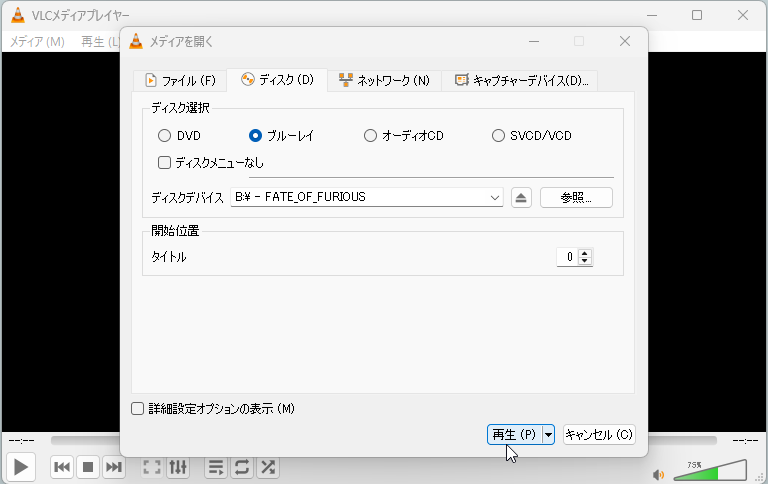This screenshot has height=484, width=768.
Task: Click the キャンセル (C) button
Action: (x=599, y=435)
